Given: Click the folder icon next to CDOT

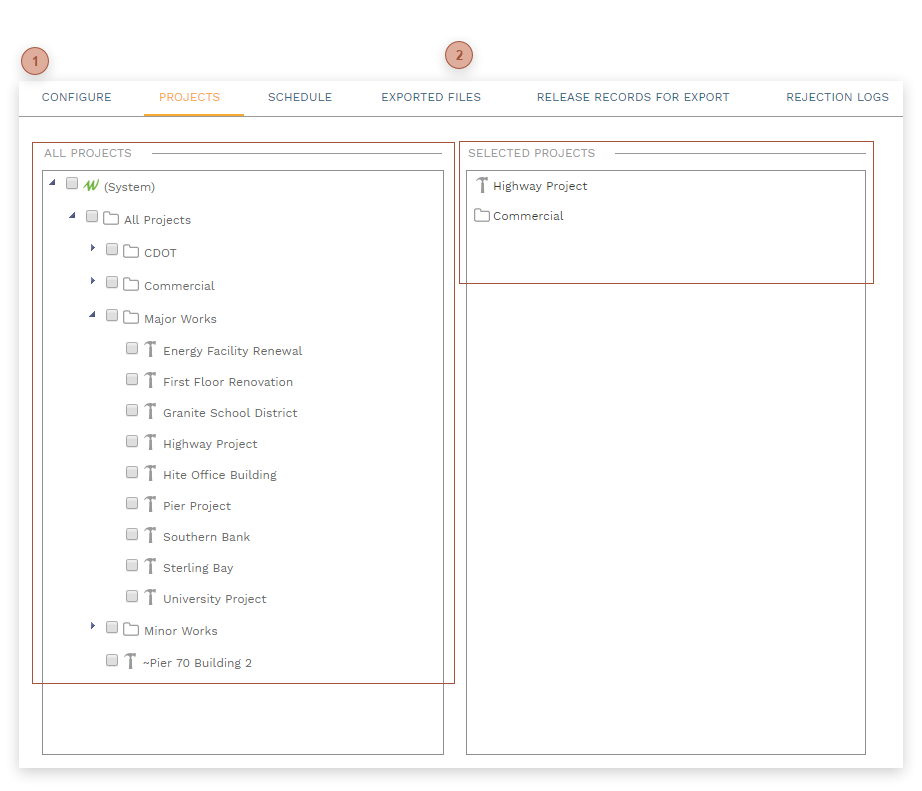Looking at the screenshot, I should (x=130, y=252).
